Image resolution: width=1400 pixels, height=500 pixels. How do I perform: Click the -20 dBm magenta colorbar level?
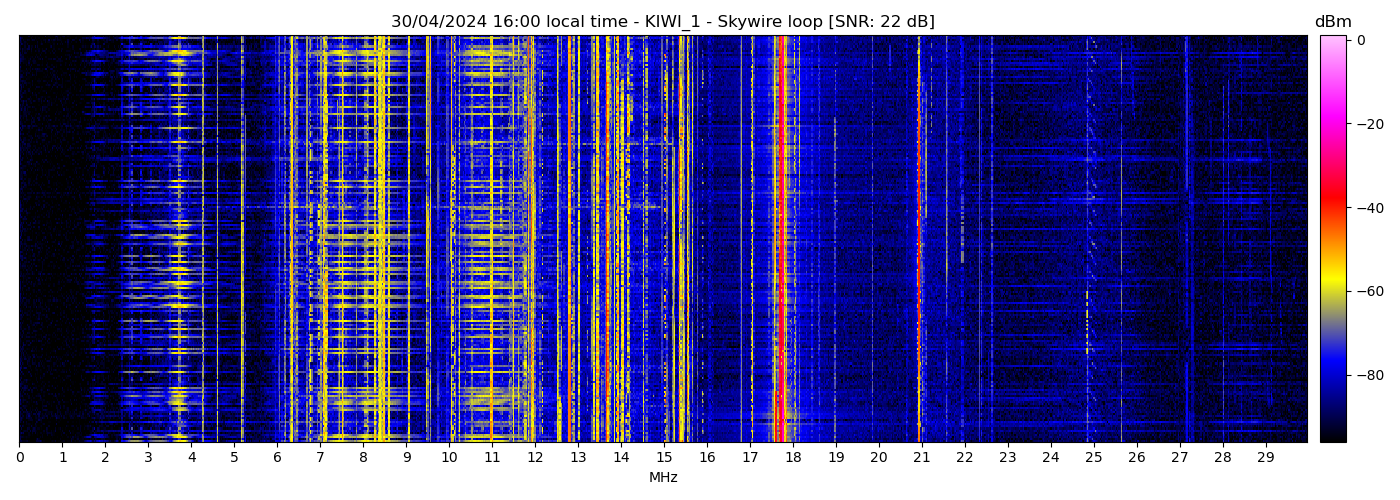point(1333,124)
